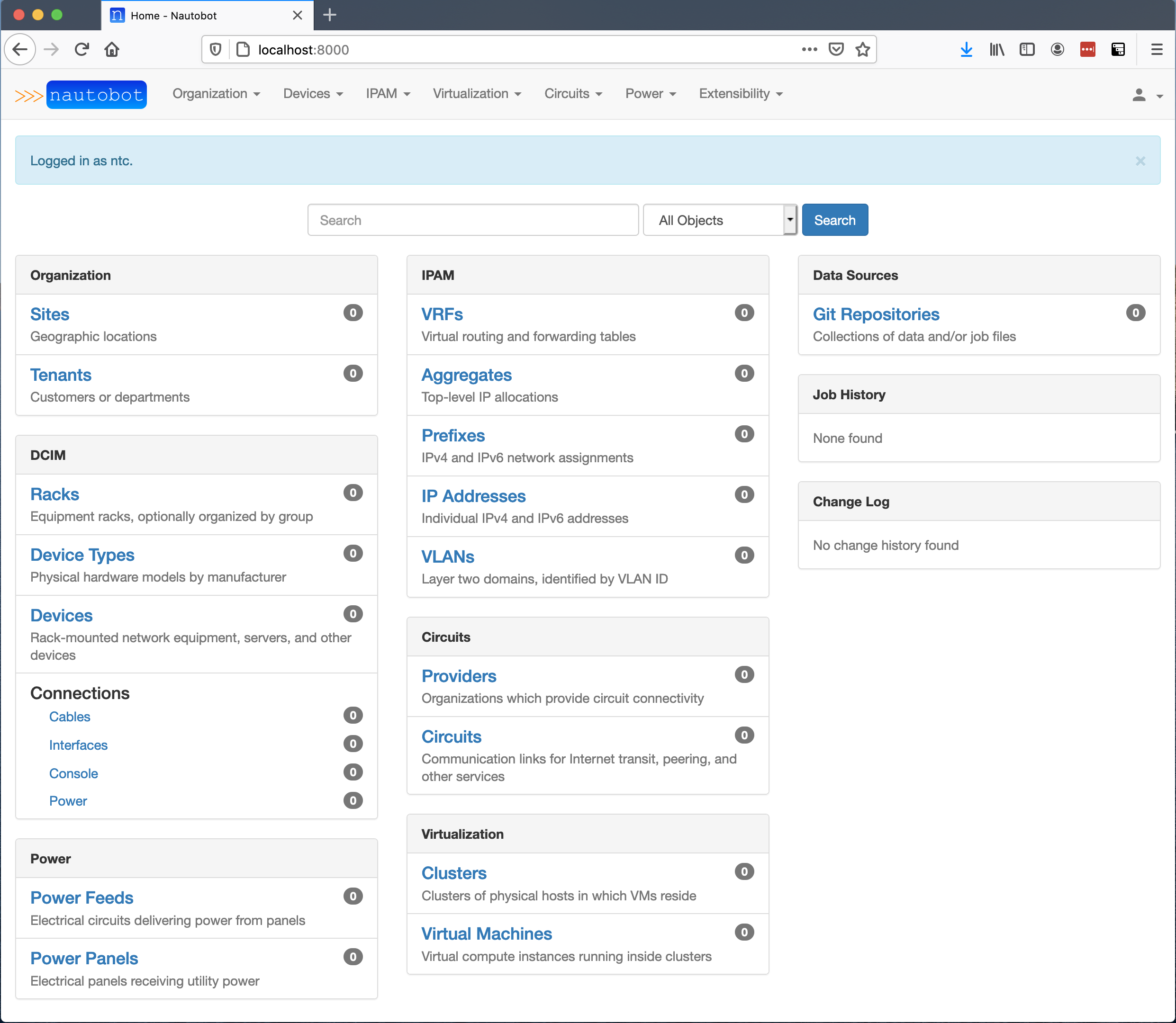Image resolution: width=1176 pixels, height=1023 pixels.
Task: Open the Device Types link
Action: pyautogui.click(x=82, y=555)
